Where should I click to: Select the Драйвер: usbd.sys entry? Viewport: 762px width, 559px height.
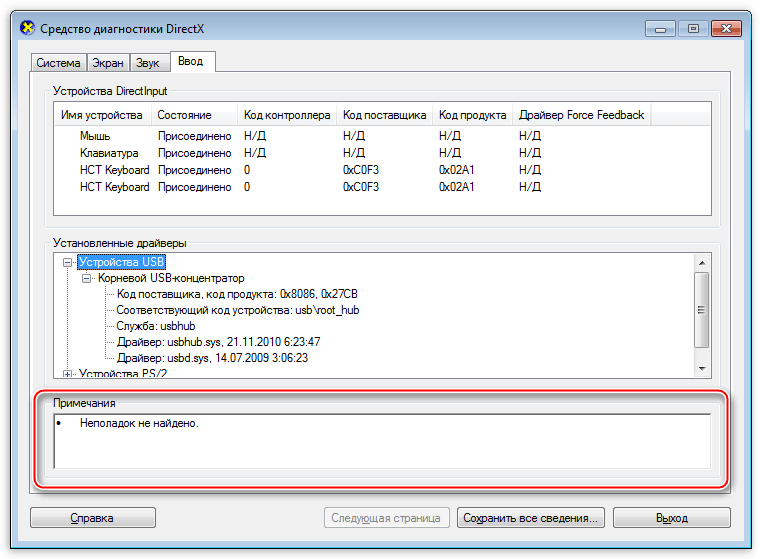(212, 358)
